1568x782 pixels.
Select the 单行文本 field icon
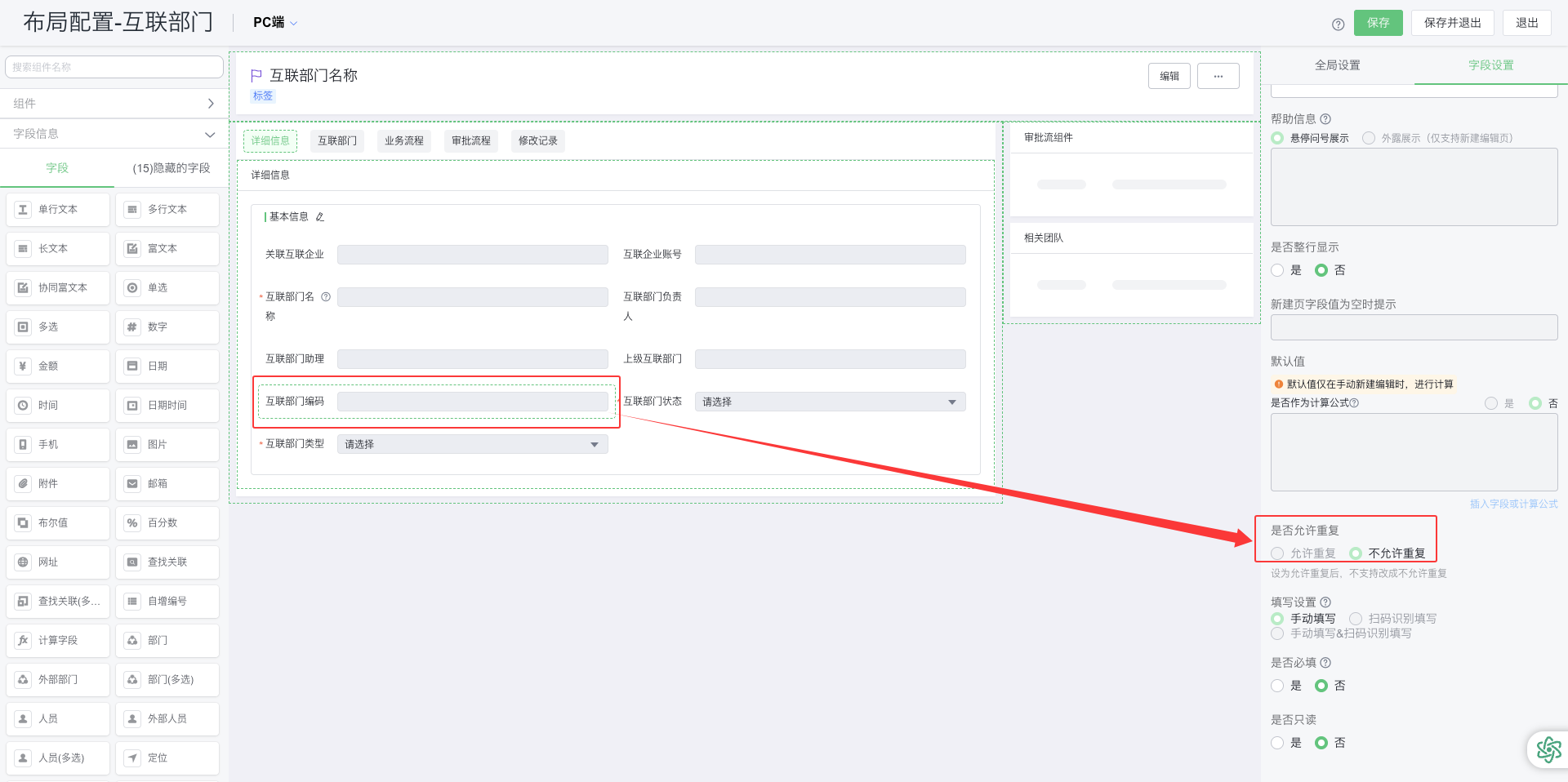click(x=23, y=210)
